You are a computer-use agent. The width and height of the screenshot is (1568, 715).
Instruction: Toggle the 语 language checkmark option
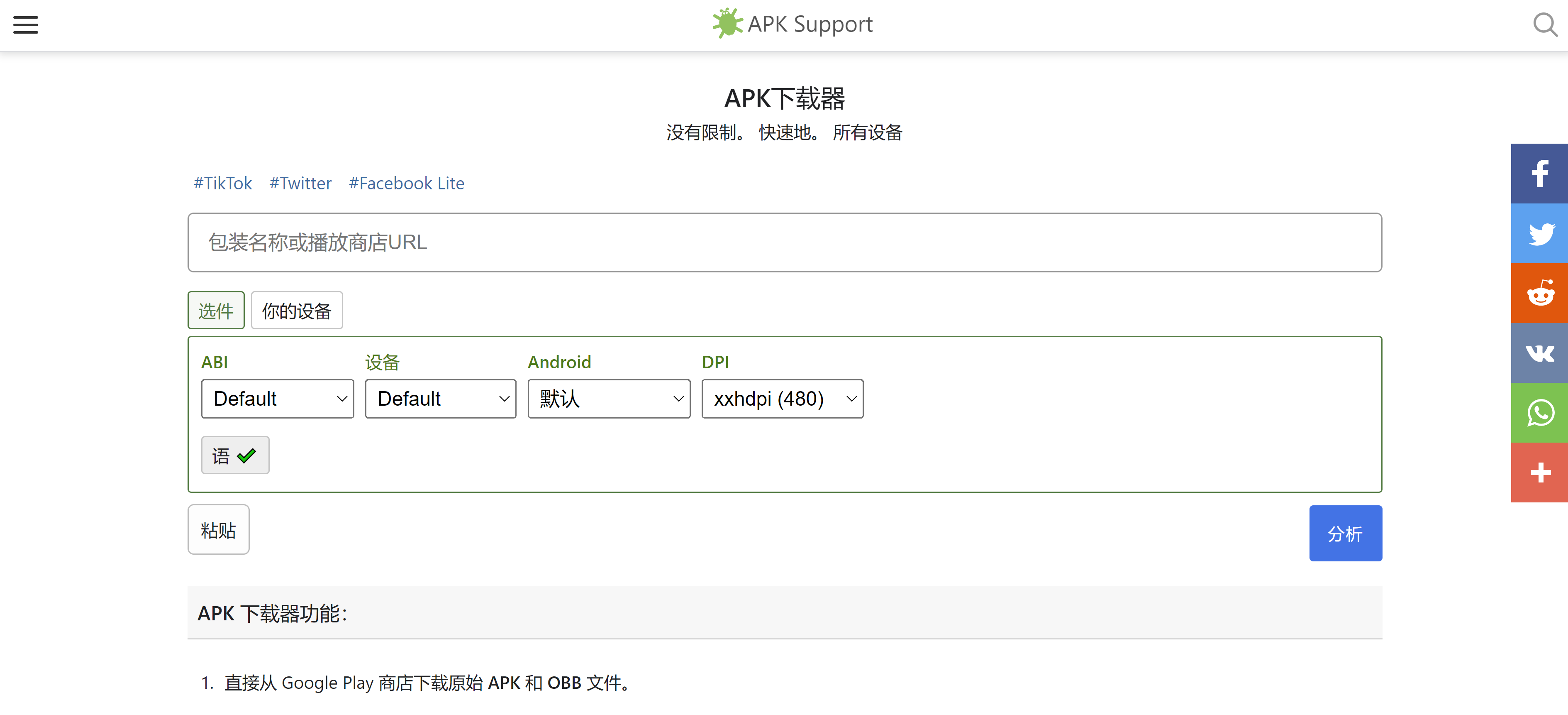(235, 455)
